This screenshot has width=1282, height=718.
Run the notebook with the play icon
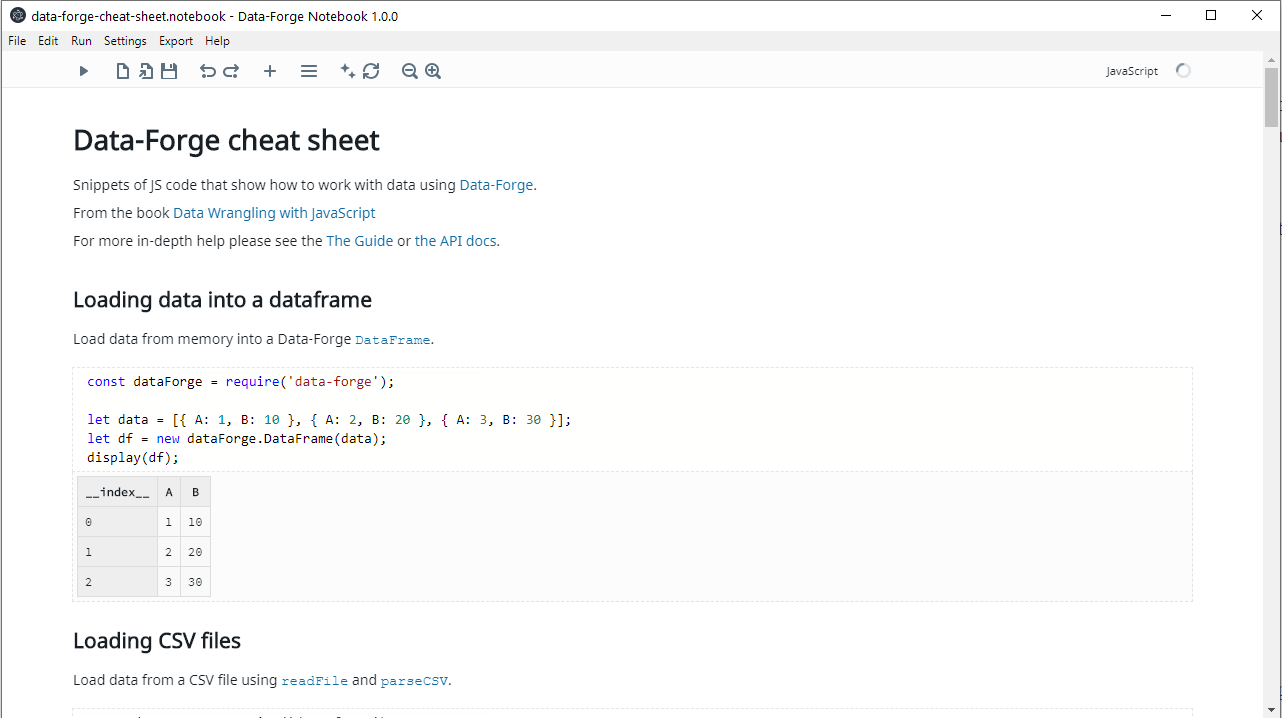click(x=84, y=71)
